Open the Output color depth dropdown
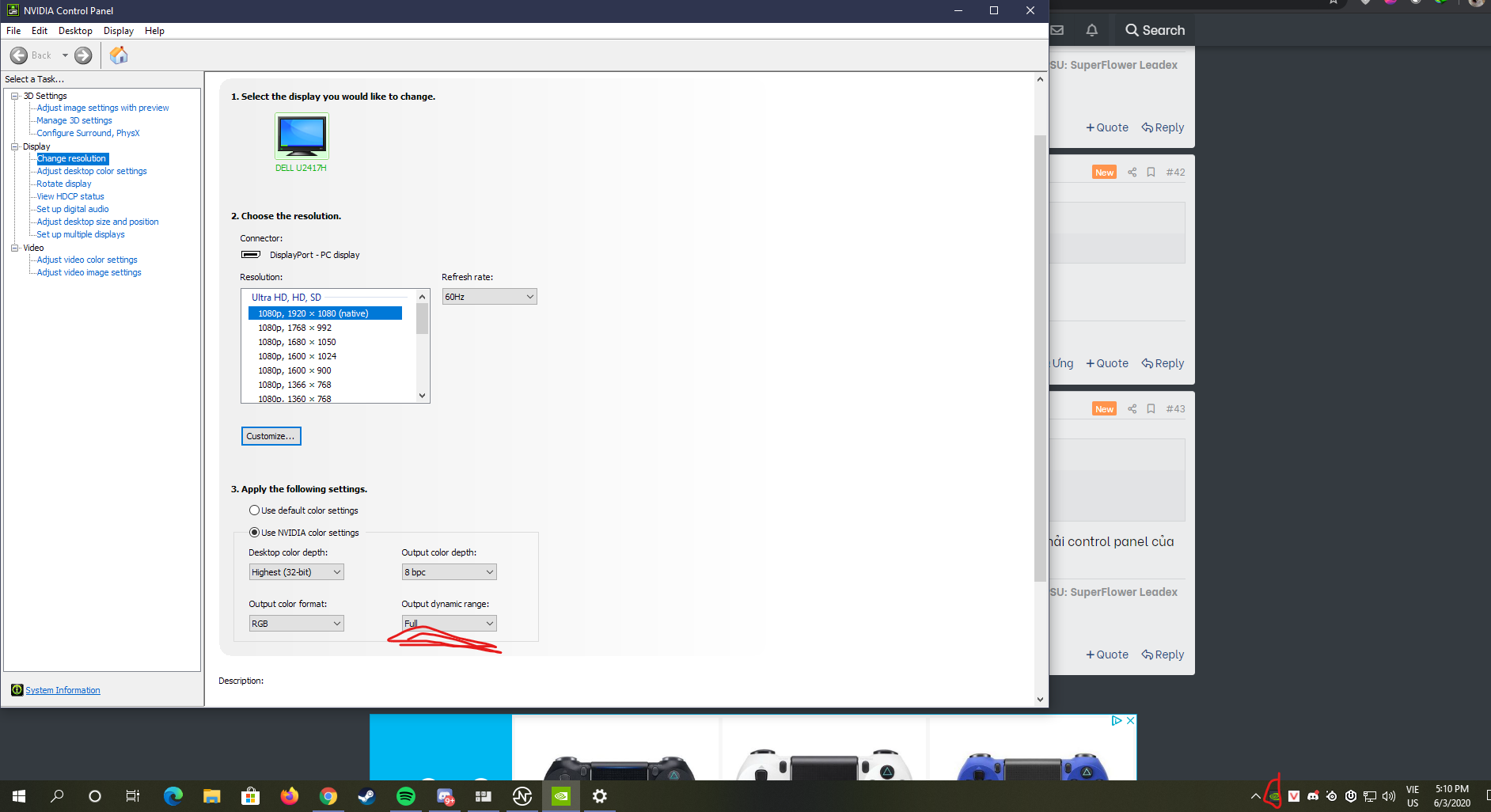The width and height of the screenshot is (1491, 812). pyautogui.click(x=449, y=572)
